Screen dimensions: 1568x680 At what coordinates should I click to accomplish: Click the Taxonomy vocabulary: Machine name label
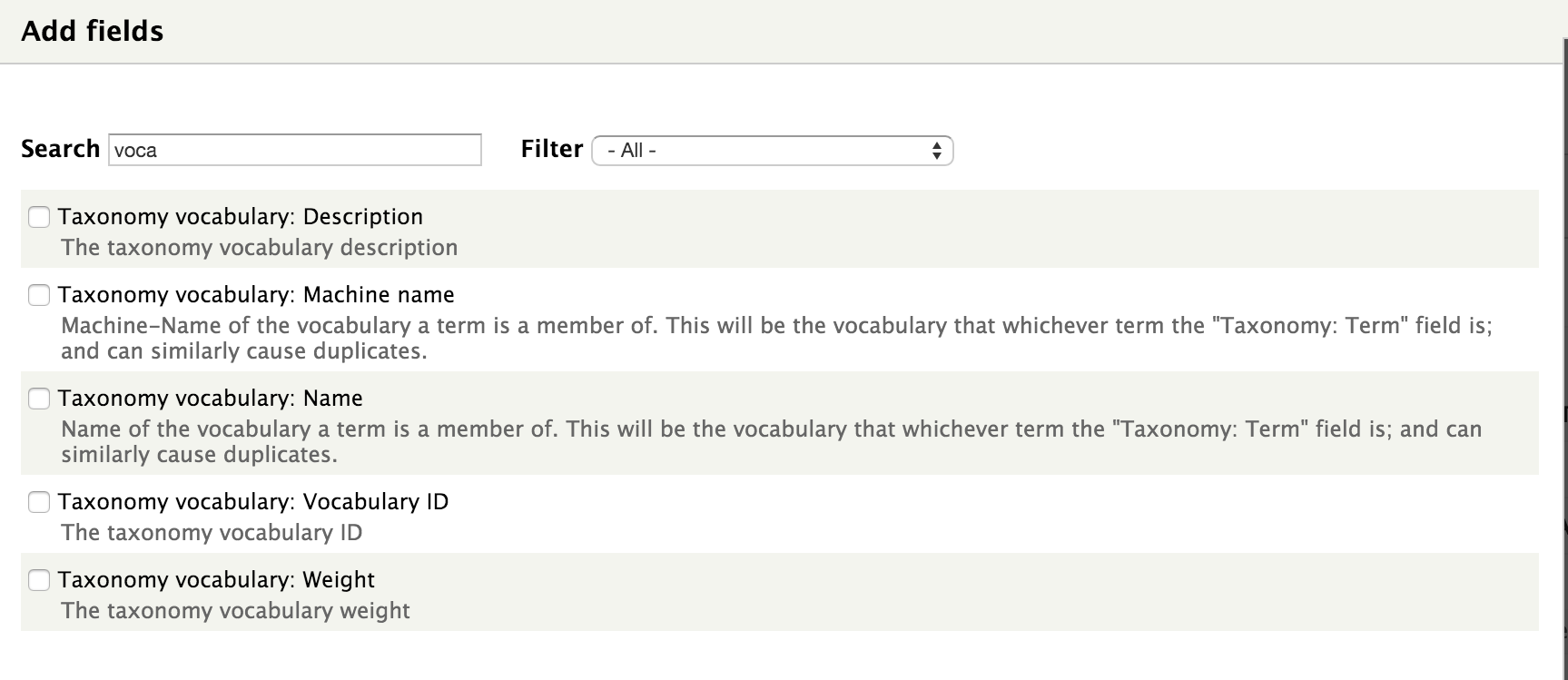tap(256, 295)
